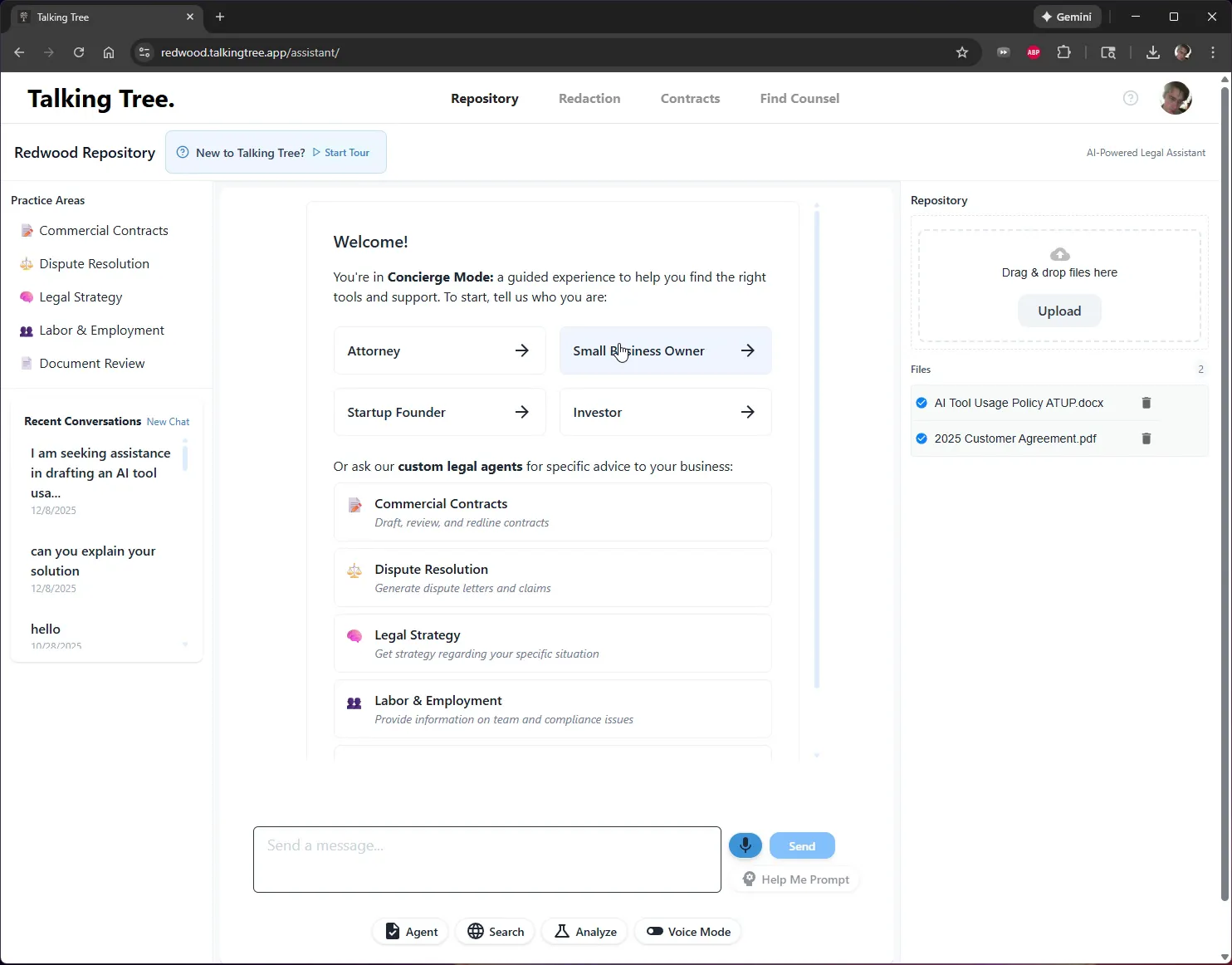Bookmark this page with the star icon
Image resolution: width=1232 pixels, height=965 pixels.
coord(962,52)
